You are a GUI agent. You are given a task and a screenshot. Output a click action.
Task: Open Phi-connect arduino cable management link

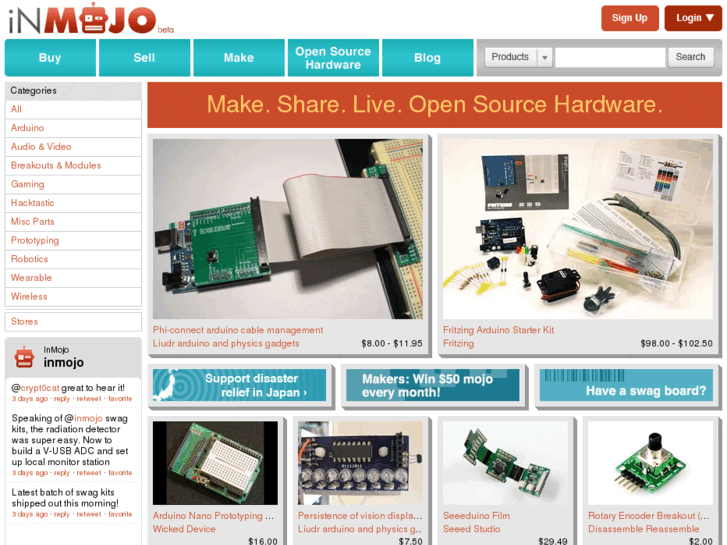click(238, 330)
